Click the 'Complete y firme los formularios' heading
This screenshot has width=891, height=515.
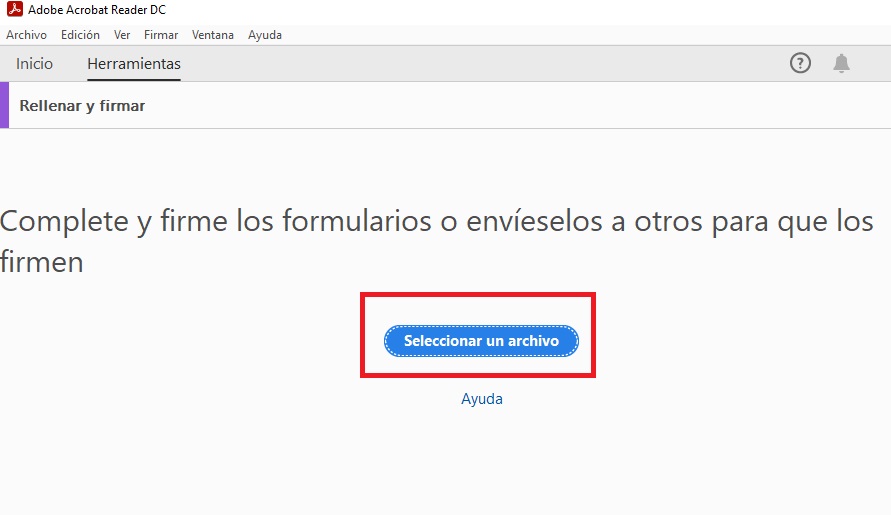tap(437, 221)
